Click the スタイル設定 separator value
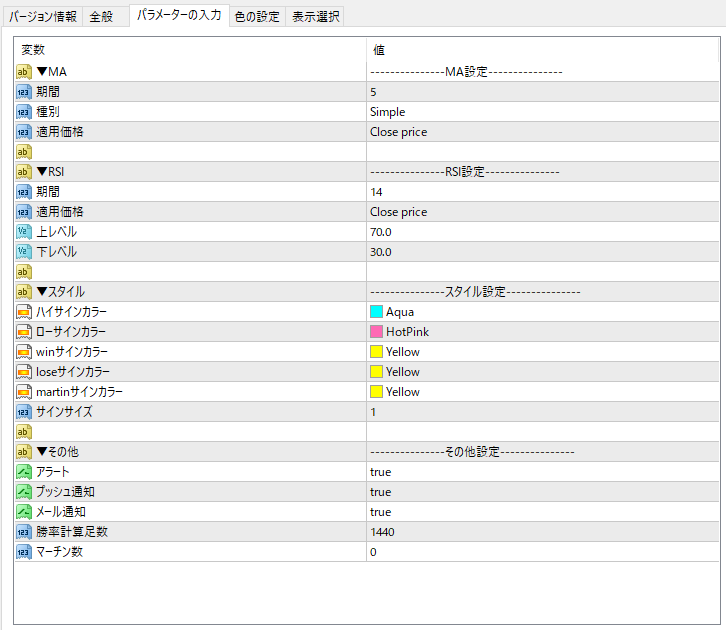 tap(475, 292)
